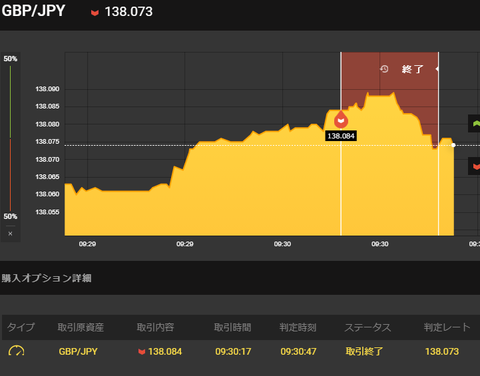Click the 取引内容 column header
Viewport: 480px width, 376px height.
[x=155, y=327]
